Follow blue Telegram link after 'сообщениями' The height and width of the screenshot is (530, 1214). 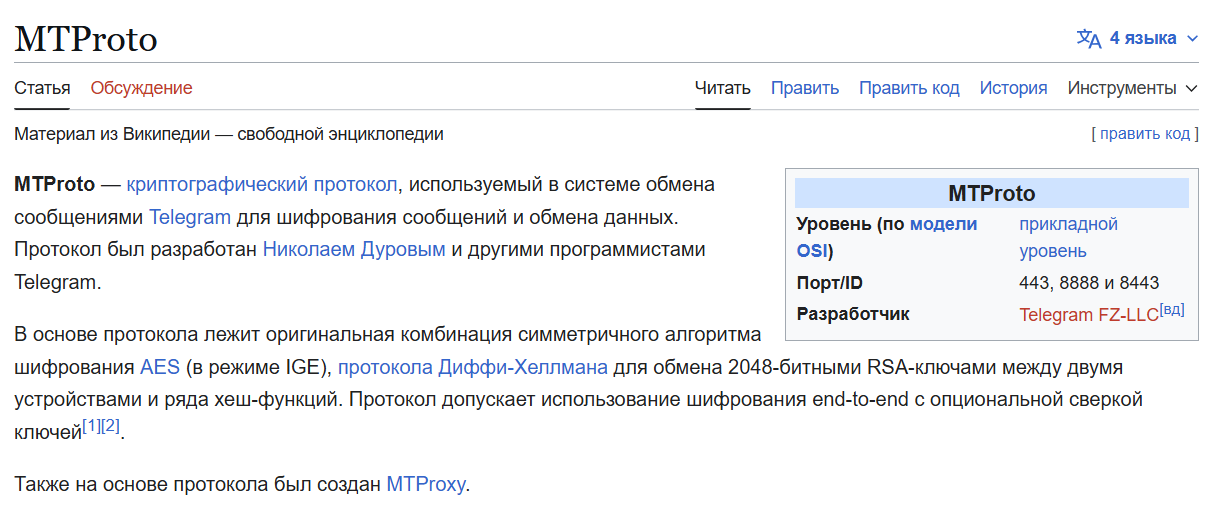pos(190,217)
